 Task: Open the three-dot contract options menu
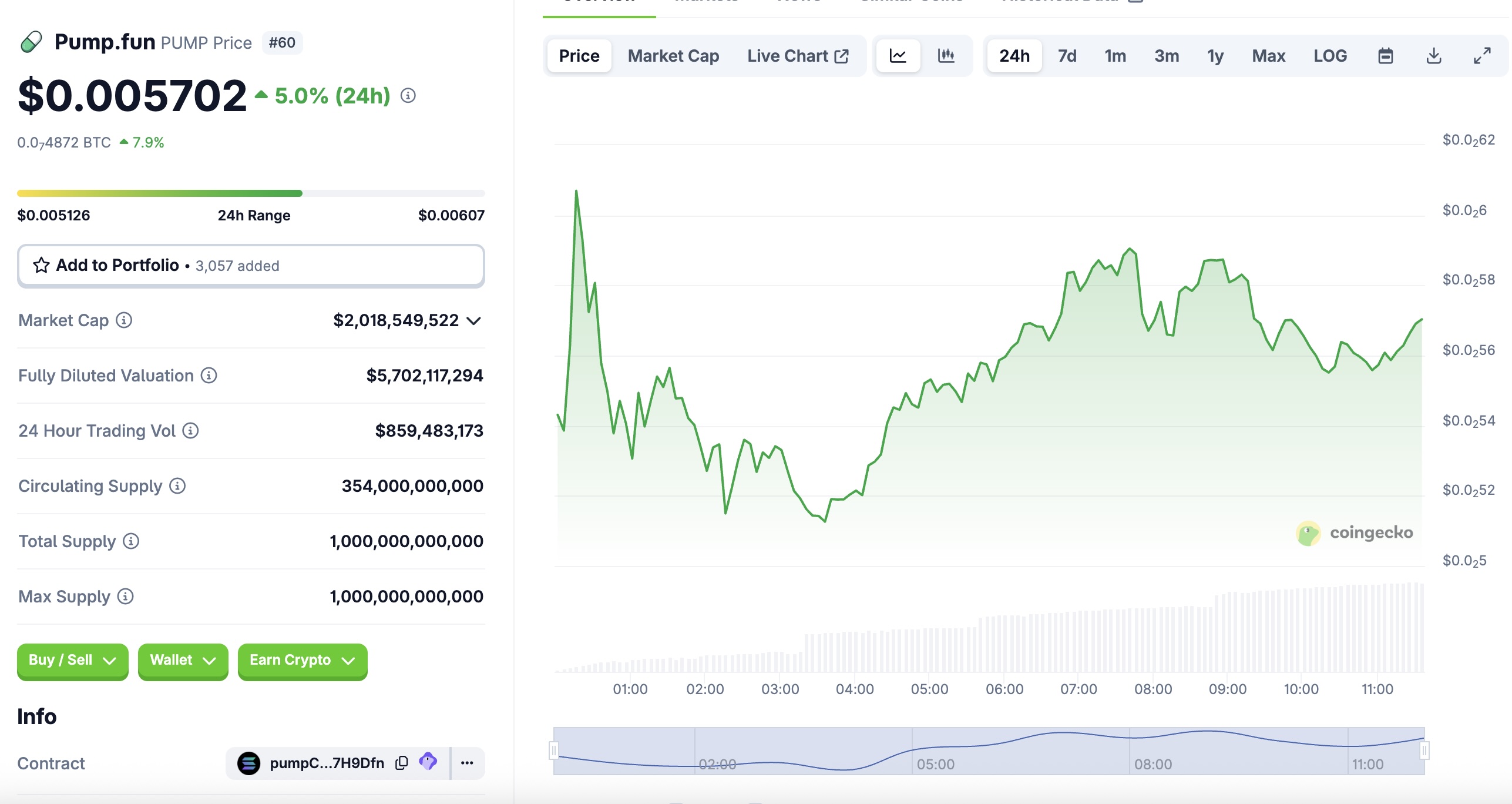pos(468,762)
